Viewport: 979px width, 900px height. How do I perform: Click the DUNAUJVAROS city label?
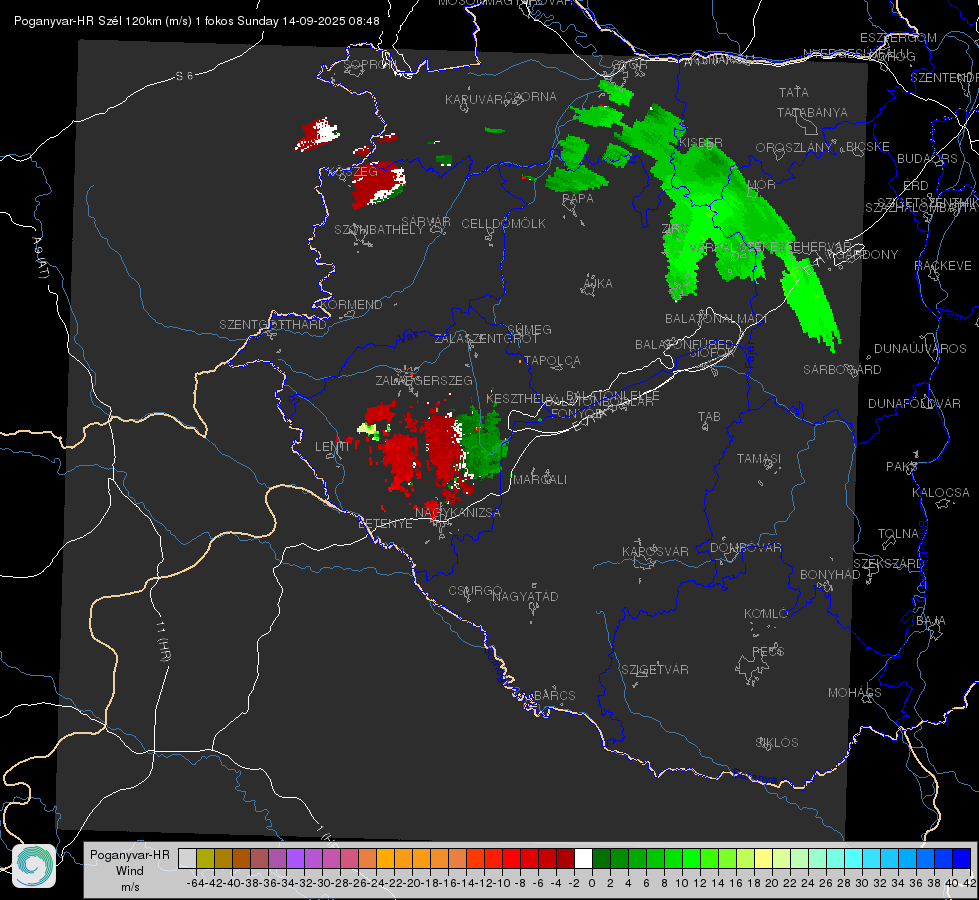tap(920, 349)
